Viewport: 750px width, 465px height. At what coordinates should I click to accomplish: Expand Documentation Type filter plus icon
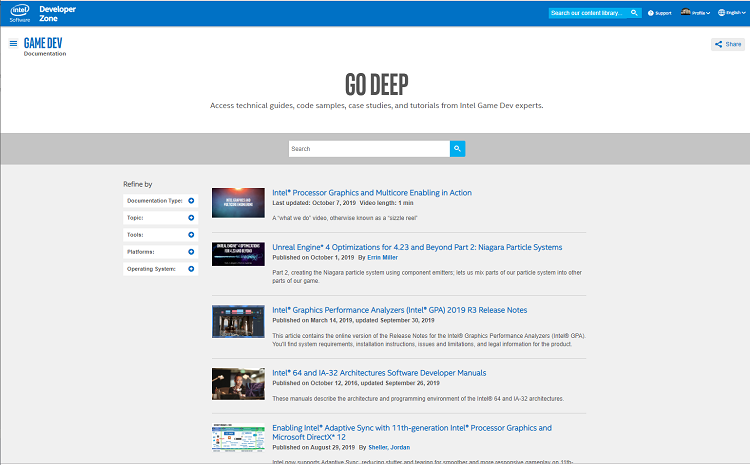click(191, 201)
